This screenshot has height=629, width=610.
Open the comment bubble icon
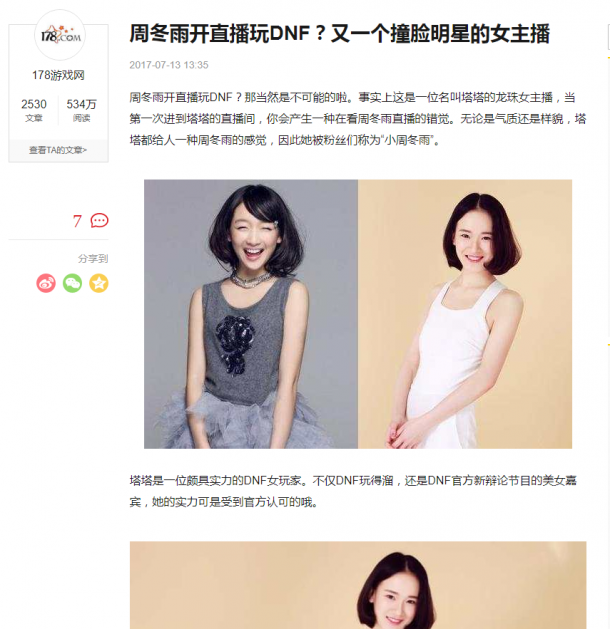coord(99,221)
